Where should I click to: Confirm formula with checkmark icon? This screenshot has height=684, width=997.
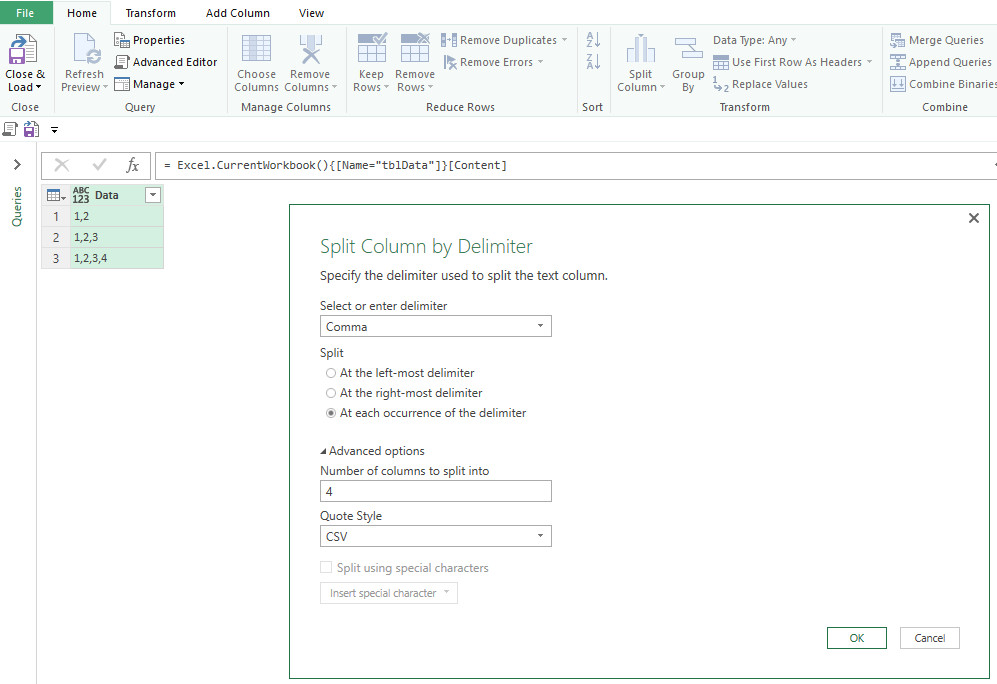pos(99,165)
